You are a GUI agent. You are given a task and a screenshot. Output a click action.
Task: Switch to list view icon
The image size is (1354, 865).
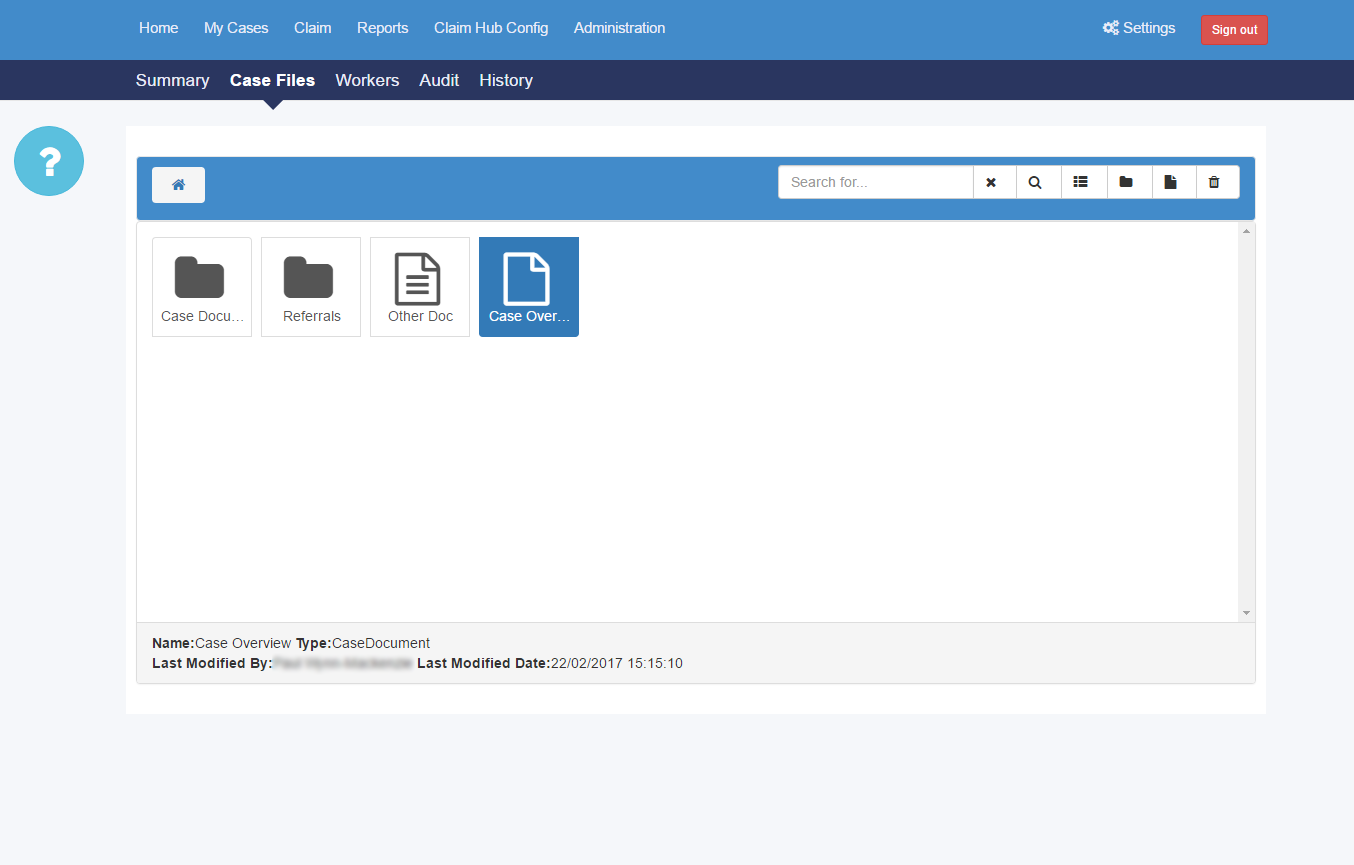click(1080, 183)
